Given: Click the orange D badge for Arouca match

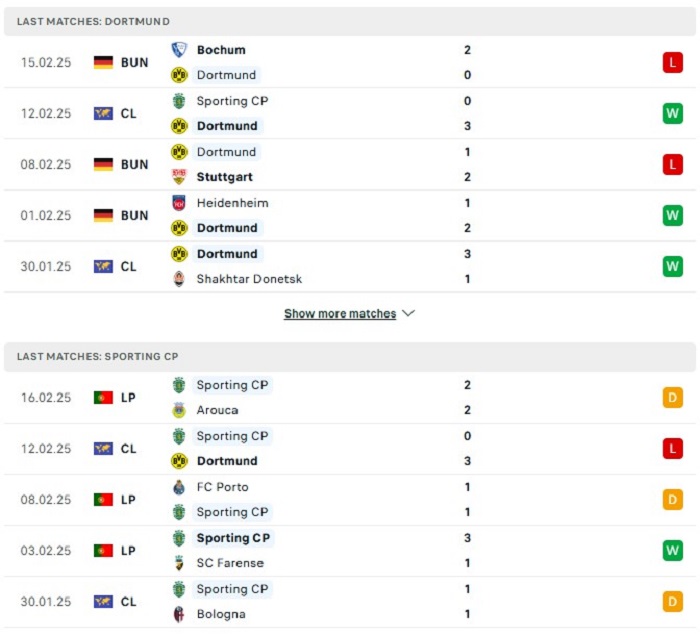Looking at the screenshot, I should coord(672,397).
